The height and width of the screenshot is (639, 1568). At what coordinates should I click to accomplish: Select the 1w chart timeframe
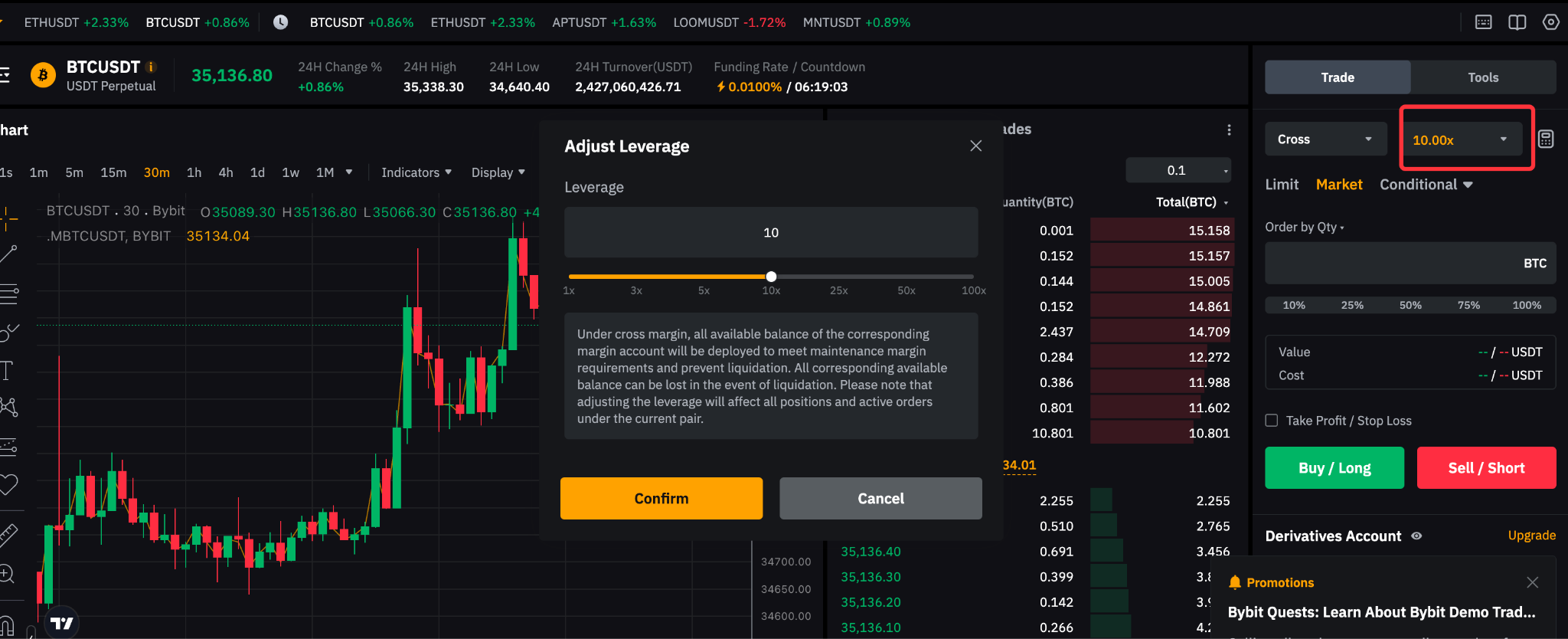coord(290,172)
